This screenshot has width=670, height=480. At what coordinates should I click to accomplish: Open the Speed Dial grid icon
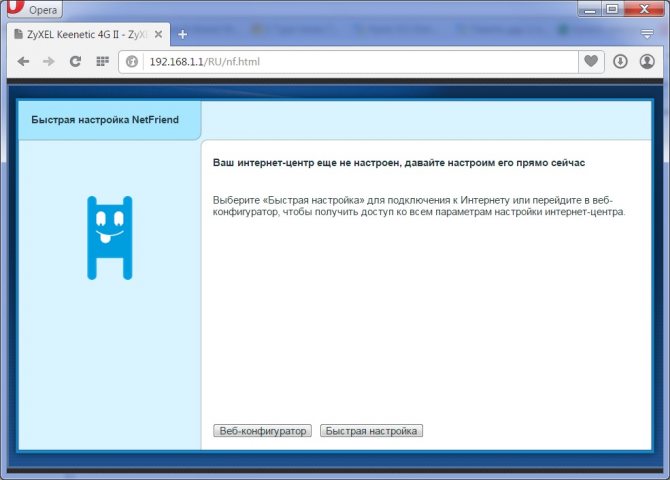click(103, 62)
